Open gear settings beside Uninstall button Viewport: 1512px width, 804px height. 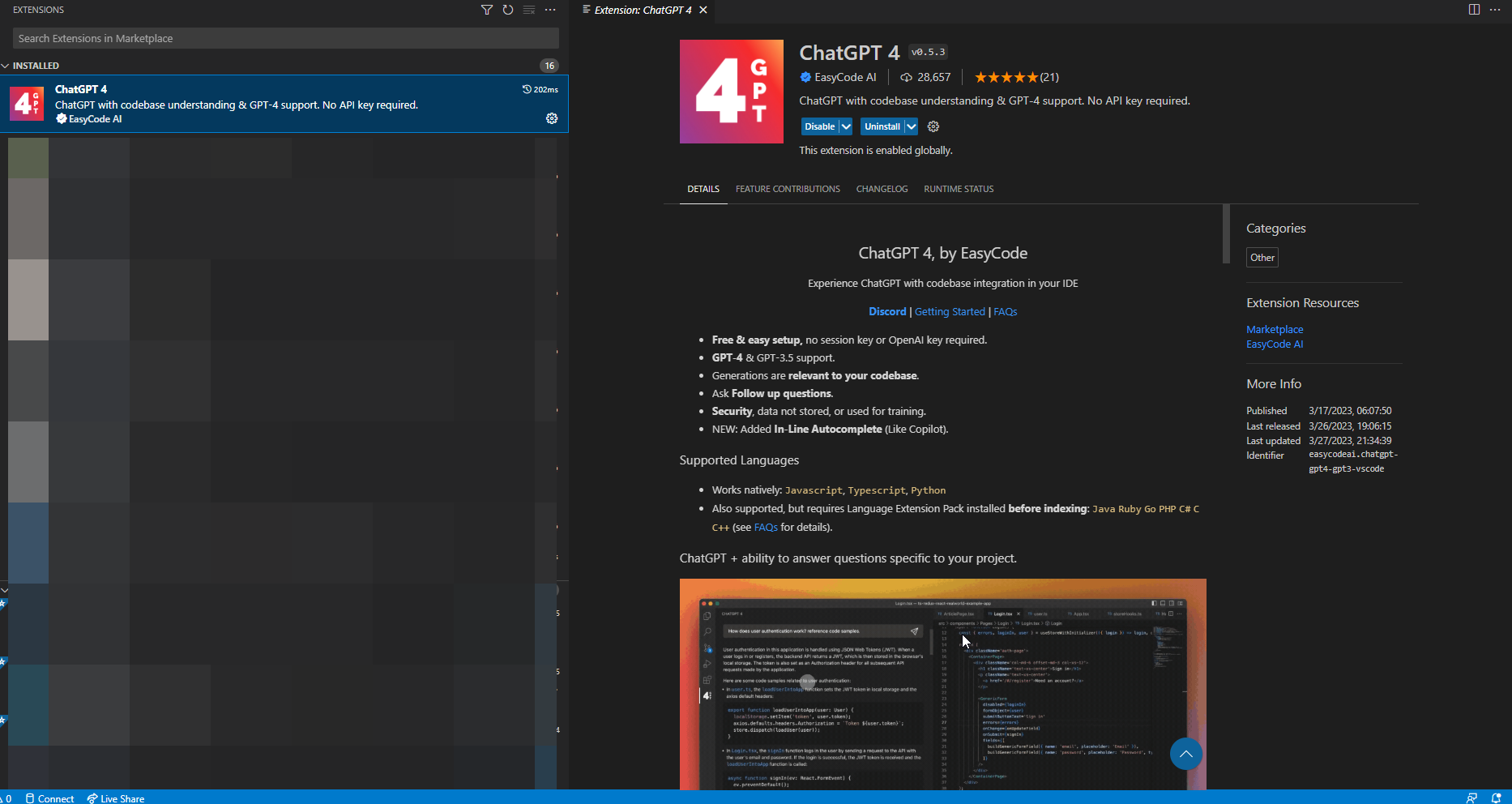point(933,126)
